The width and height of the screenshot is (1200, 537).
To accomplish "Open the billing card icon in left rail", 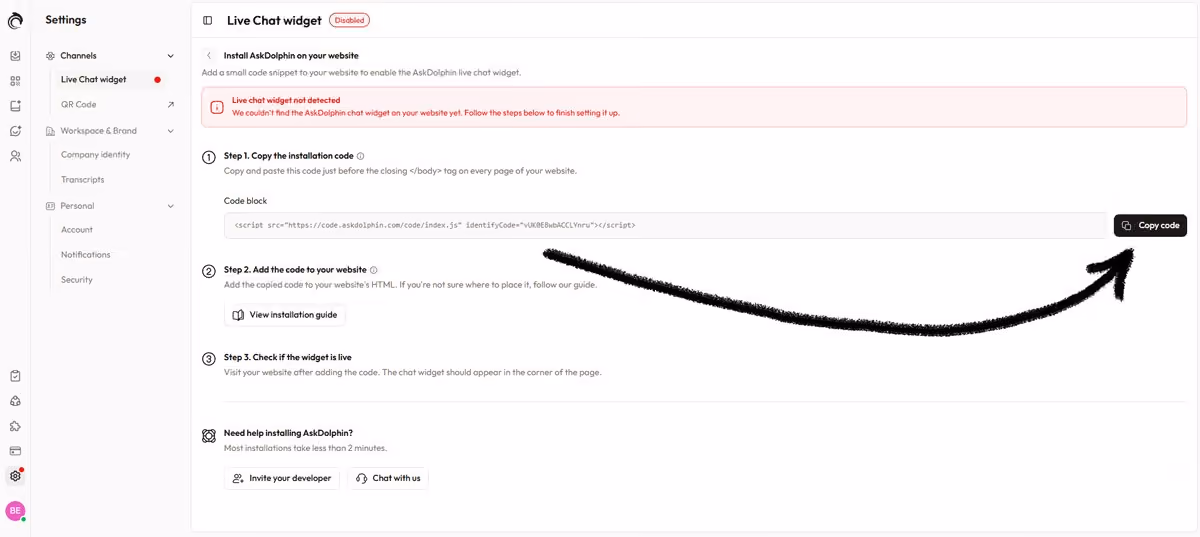I will pyautogui.click(x=15, y=451).
